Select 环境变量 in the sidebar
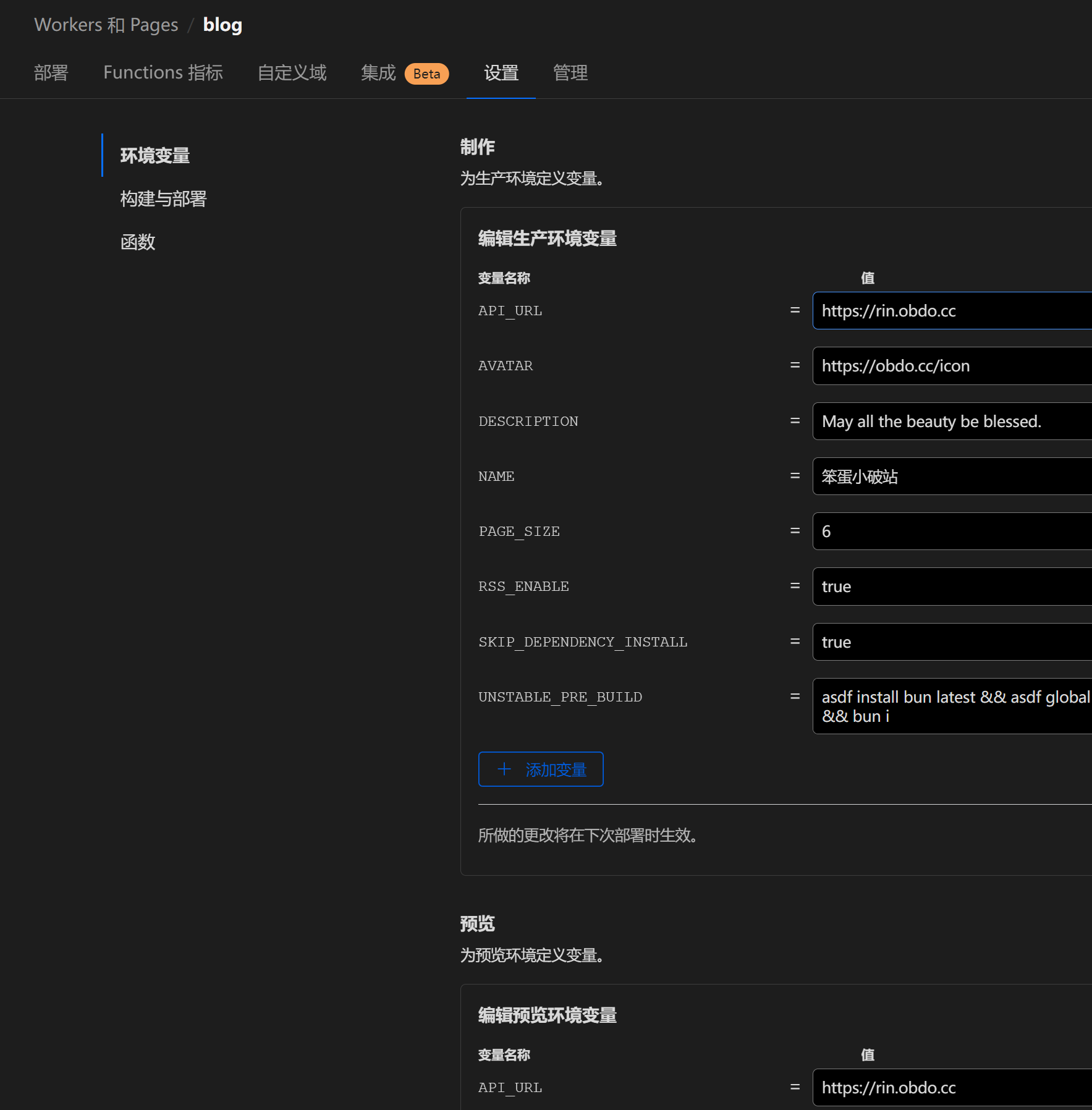 pos(154,155)
